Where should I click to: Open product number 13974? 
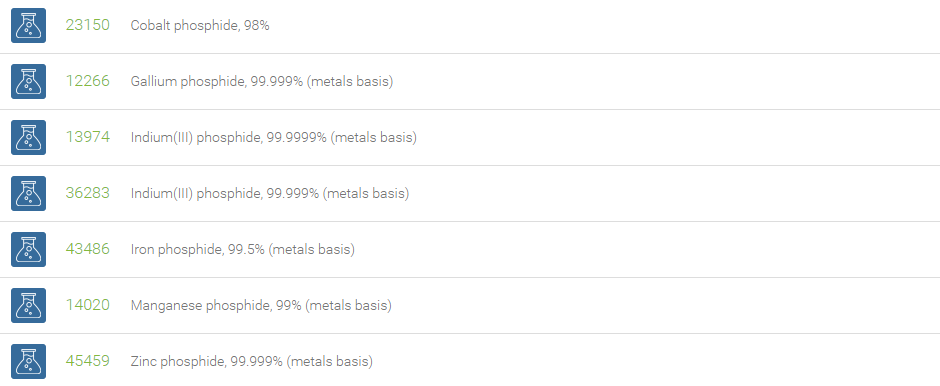click(x=88, y=137)
